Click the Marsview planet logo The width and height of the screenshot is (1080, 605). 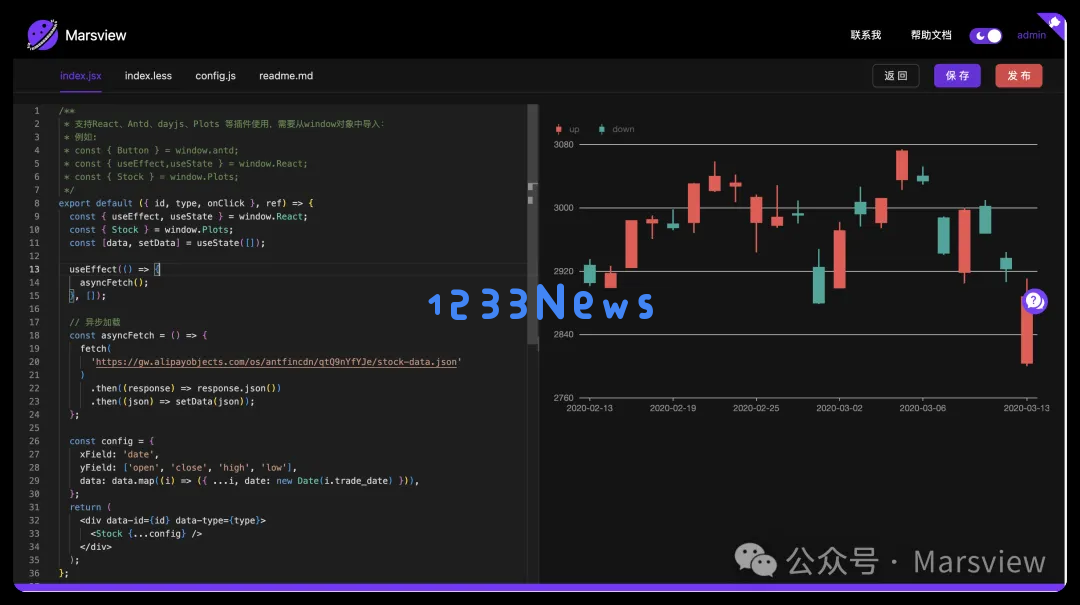click(42, 35)
